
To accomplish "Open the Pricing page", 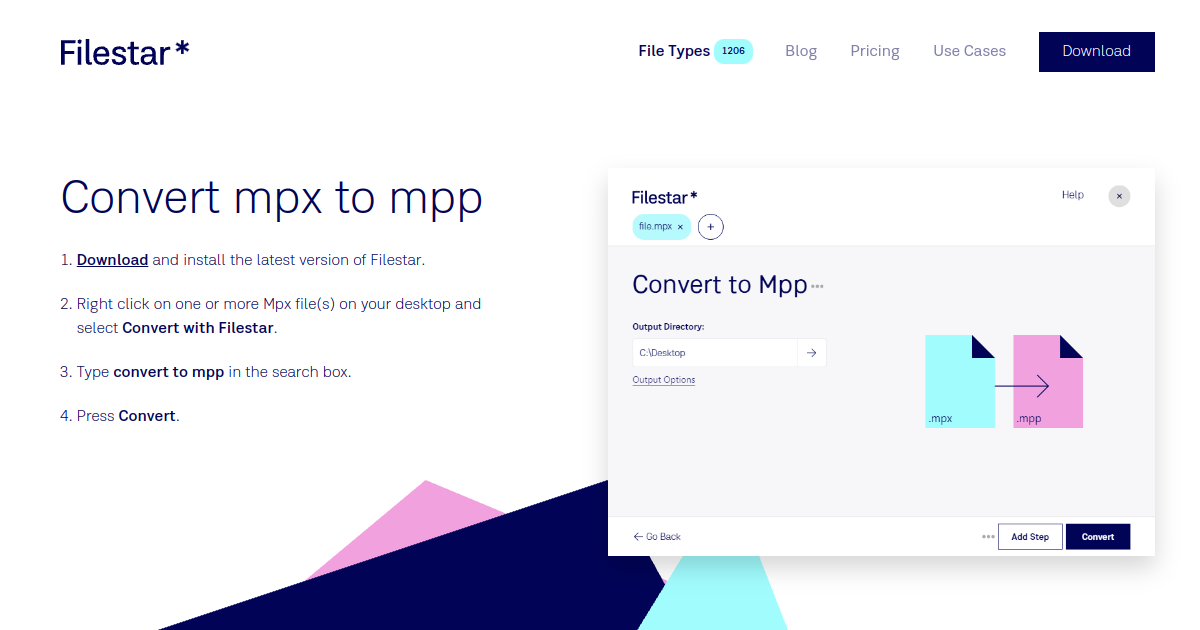I will pyautogui.click(x=875, y=51).
